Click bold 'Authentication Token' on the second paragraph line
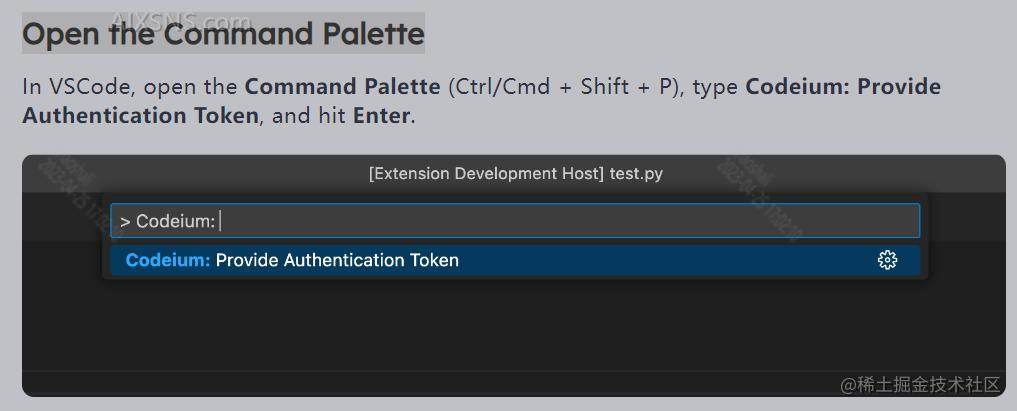Image resolution: width=1017 pixels, height=411 pixels. point(140,115)
